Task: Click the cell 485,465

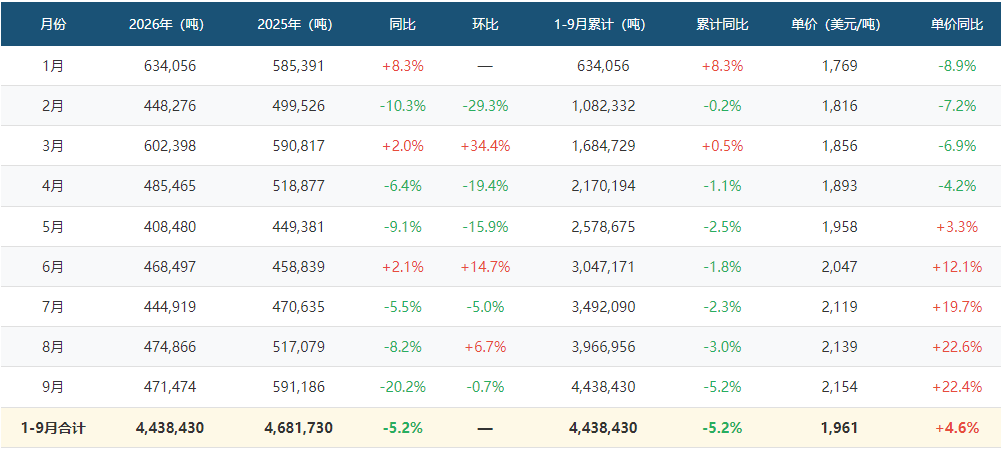Action: pos(170,186)
